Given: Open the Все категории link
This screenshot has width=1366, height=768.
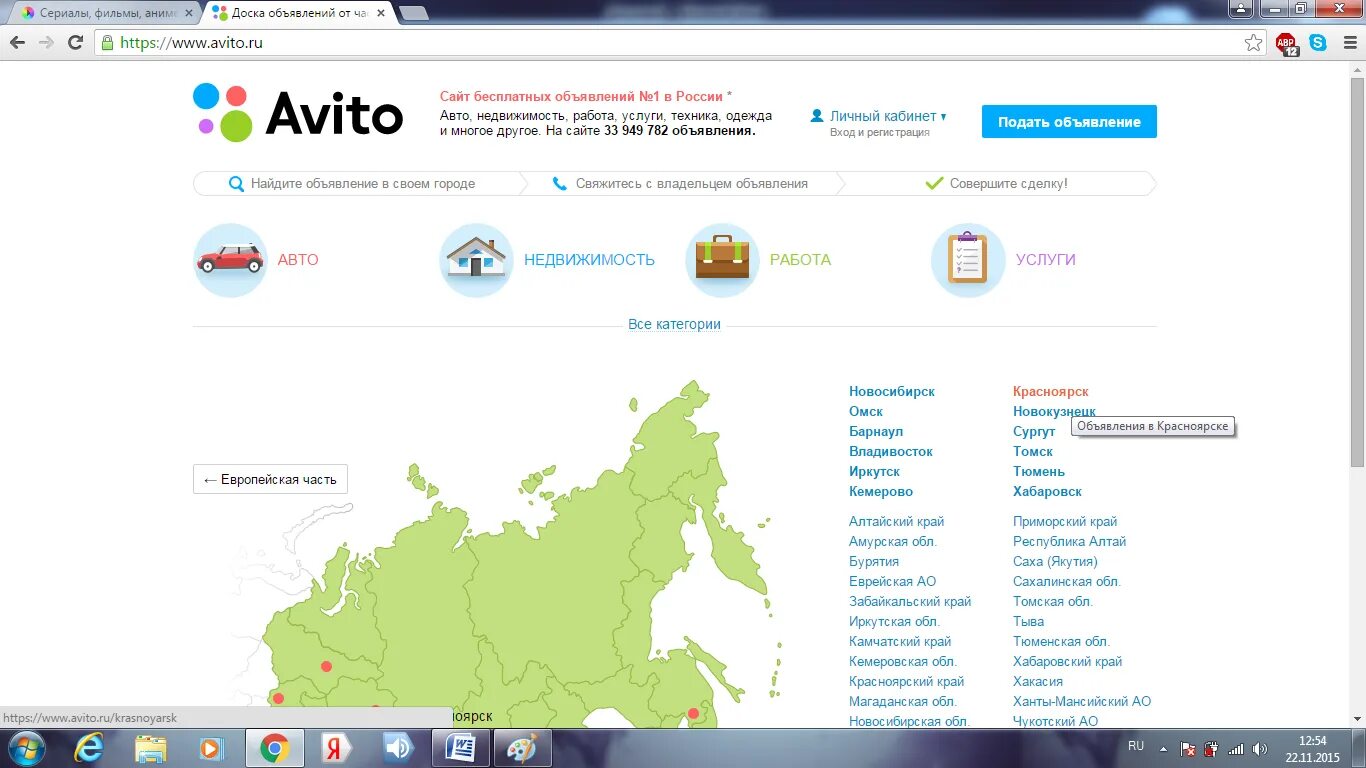Looking at the screenshot, I should coord(674,324).
